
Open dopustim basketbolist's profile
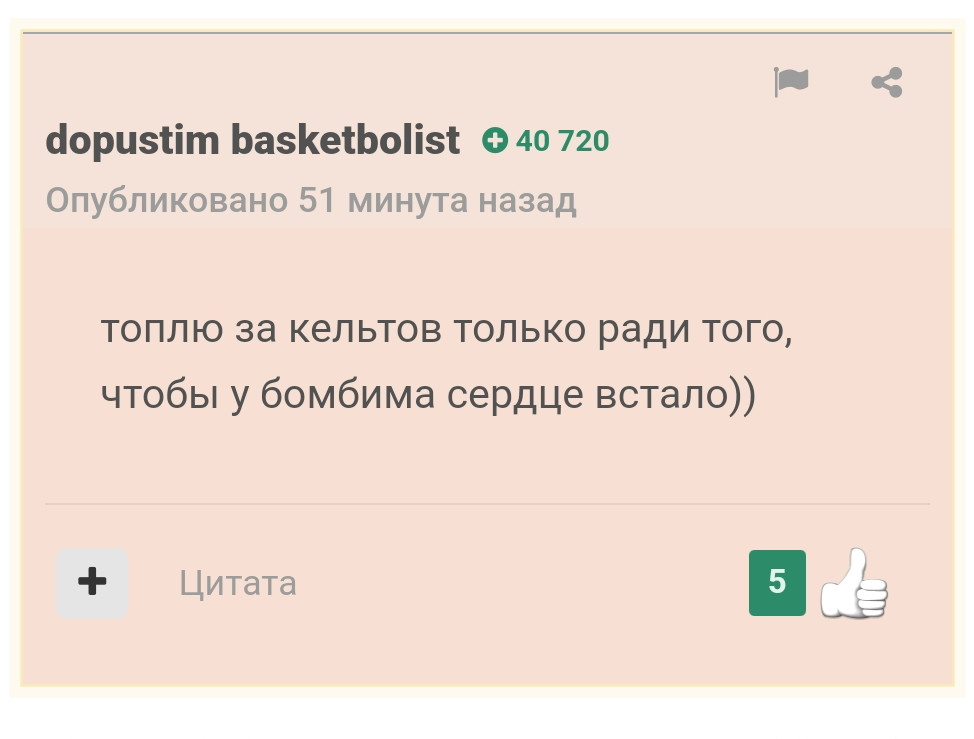point(252,140)
